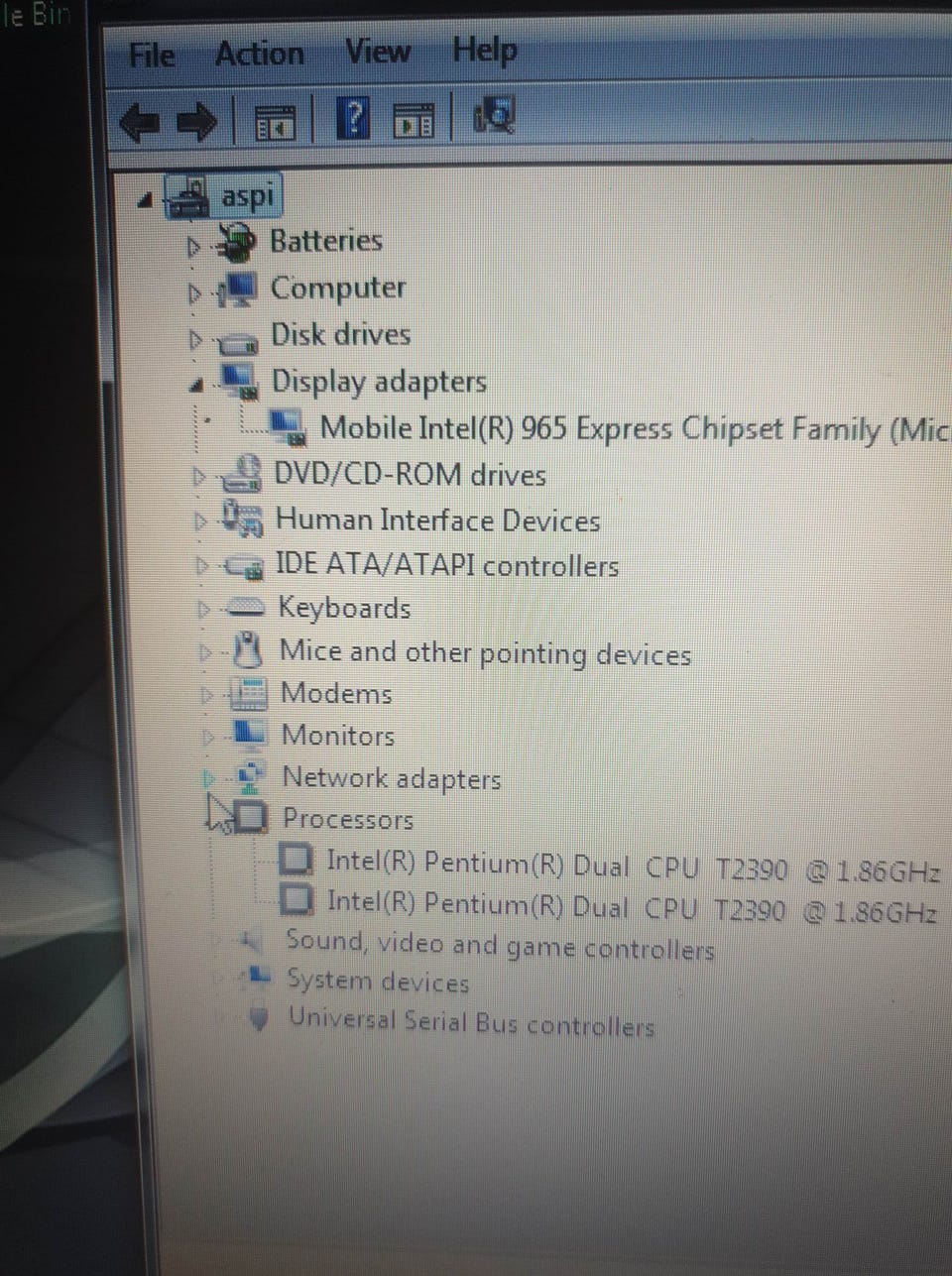952x1276 pixels.
Task: Expand the Modems category
Action: (x=206, y=695)
